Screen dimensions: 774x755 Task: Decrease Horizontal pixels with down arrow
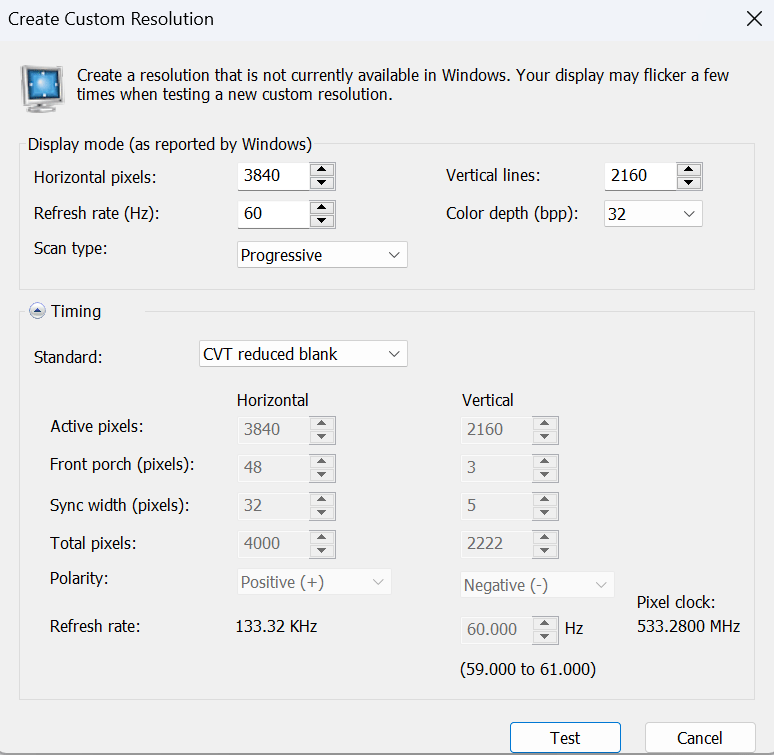click(x=322, y=183)
